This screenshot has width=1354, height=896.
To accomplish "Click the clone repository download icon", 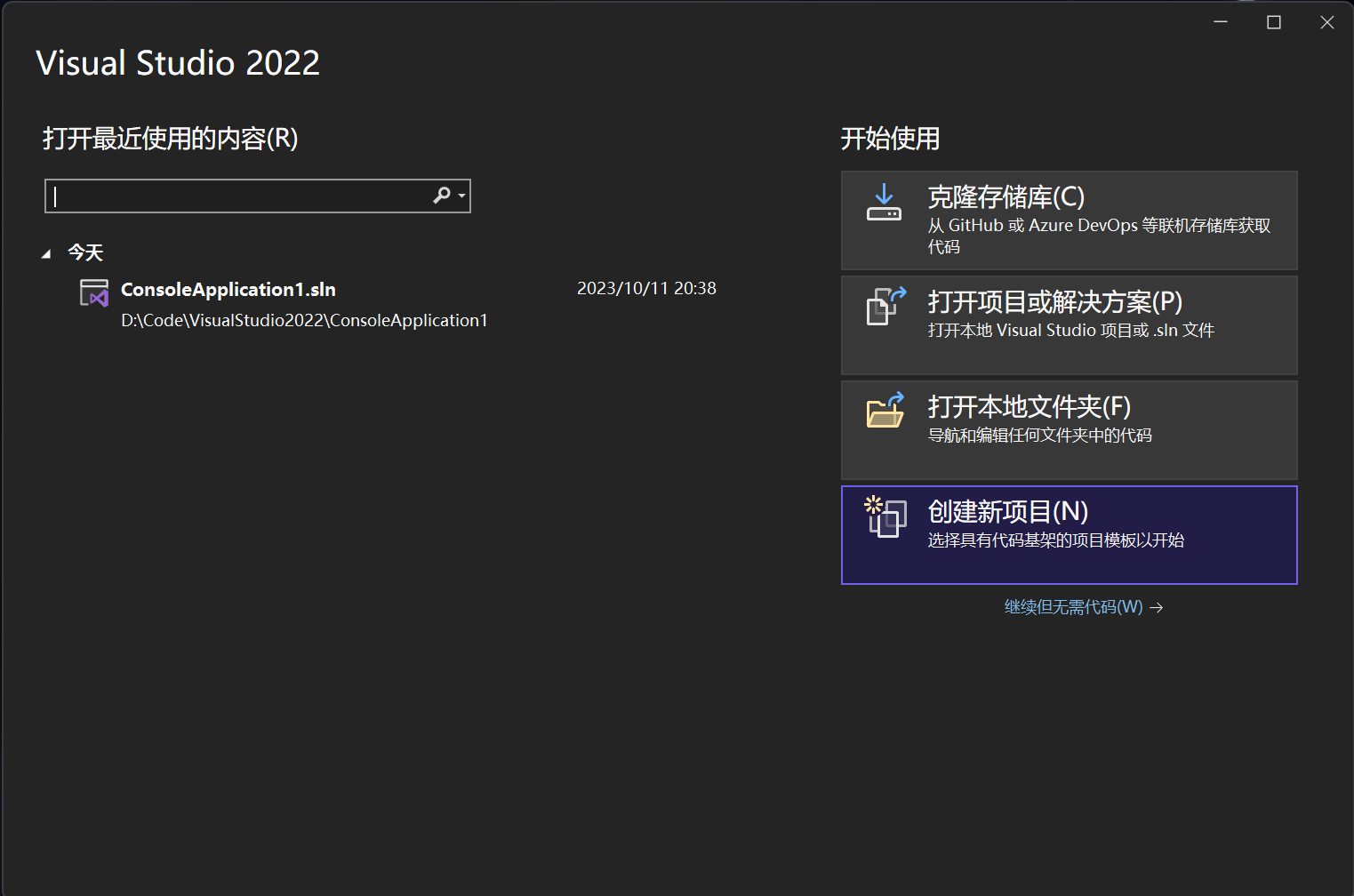I will coord(883,203).
